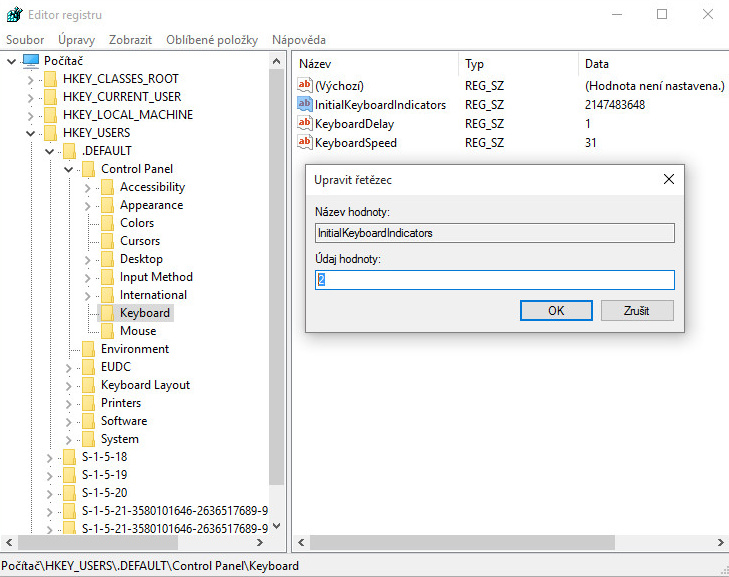Click the tree pane horizontal scrollbar thumb
The height and width of the screenshot is (577, 729).
click(98, 542)
